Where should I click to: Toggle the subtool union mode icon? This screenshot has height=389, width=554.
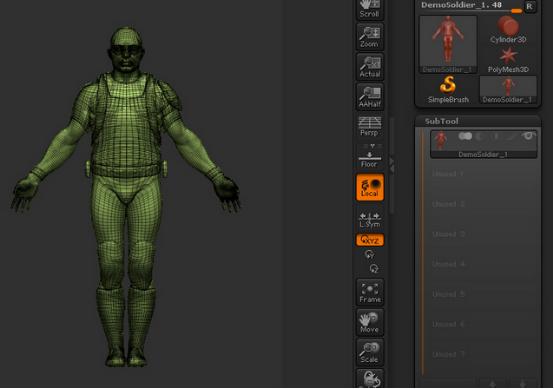[465, 136]
